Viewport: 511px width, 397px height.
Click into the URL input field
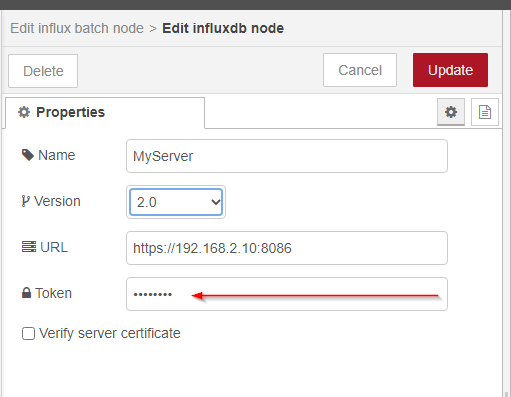(x=287, y=248)
